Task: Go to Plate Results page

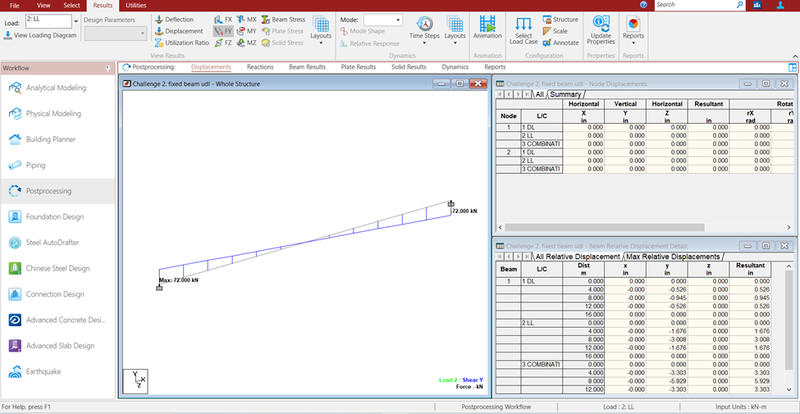Action: point(358,67)
